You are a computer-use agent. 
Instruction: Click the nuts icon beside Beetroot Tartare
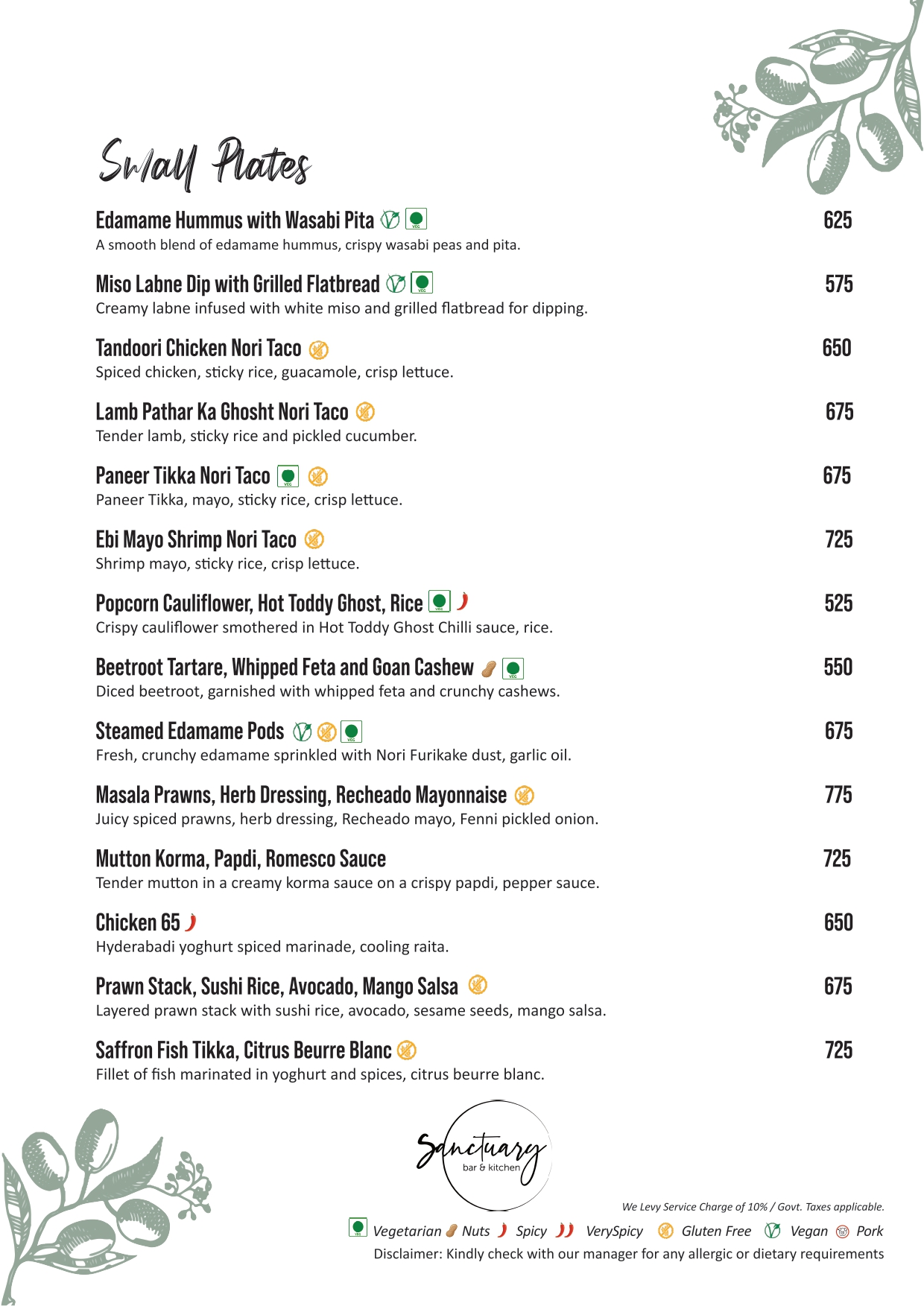point(489,668)
